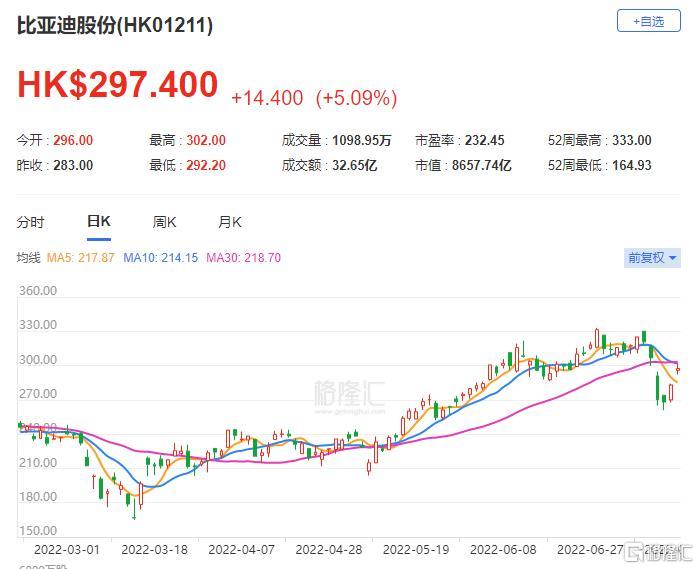Click the stock title 比亚迪股份(HK01211)
The width and height of the screenshot is (699, 569).
tap(115, 25)
